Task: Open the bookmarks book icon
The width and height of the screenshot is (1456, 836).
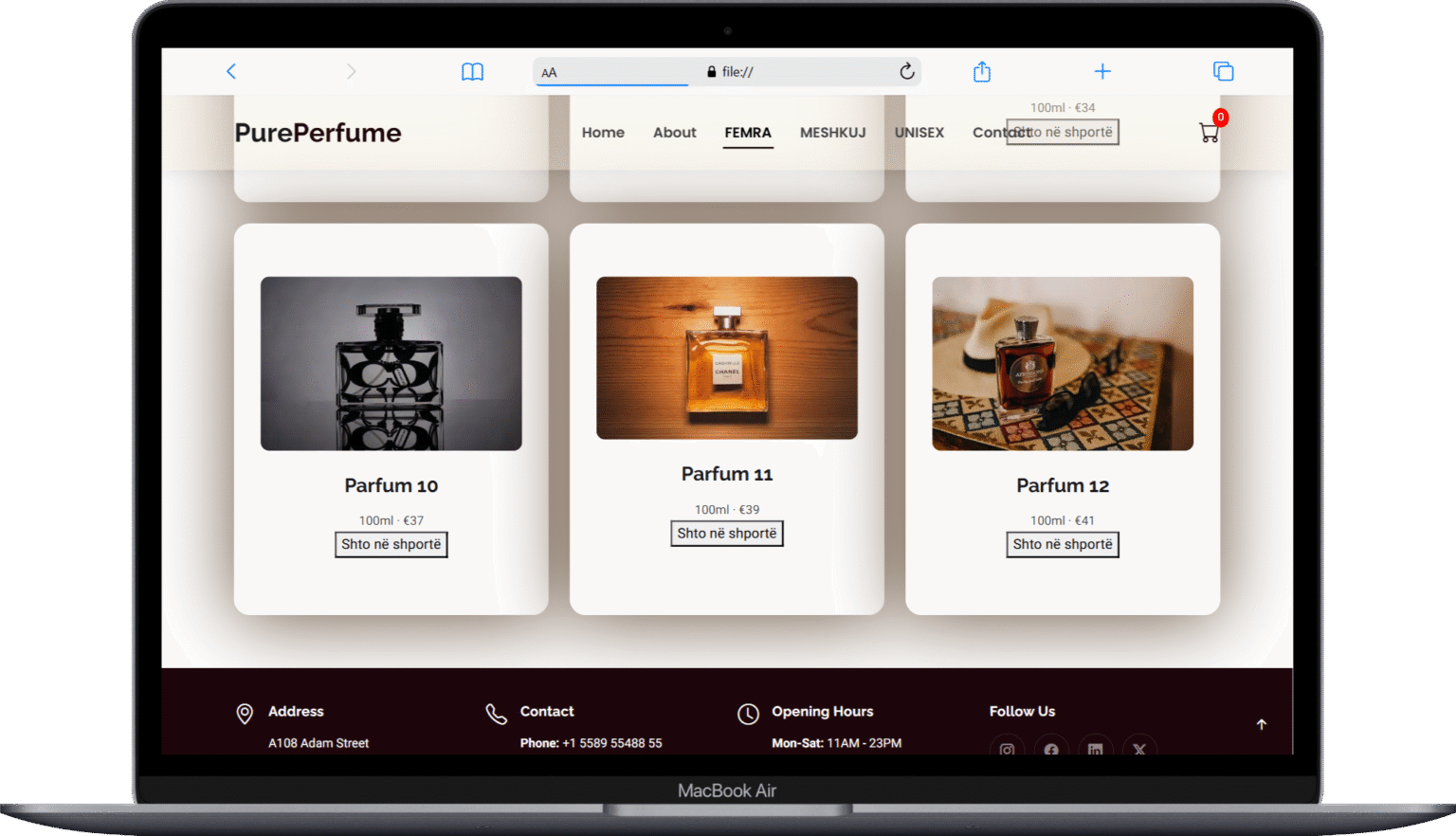Action: tap(472, 72)
